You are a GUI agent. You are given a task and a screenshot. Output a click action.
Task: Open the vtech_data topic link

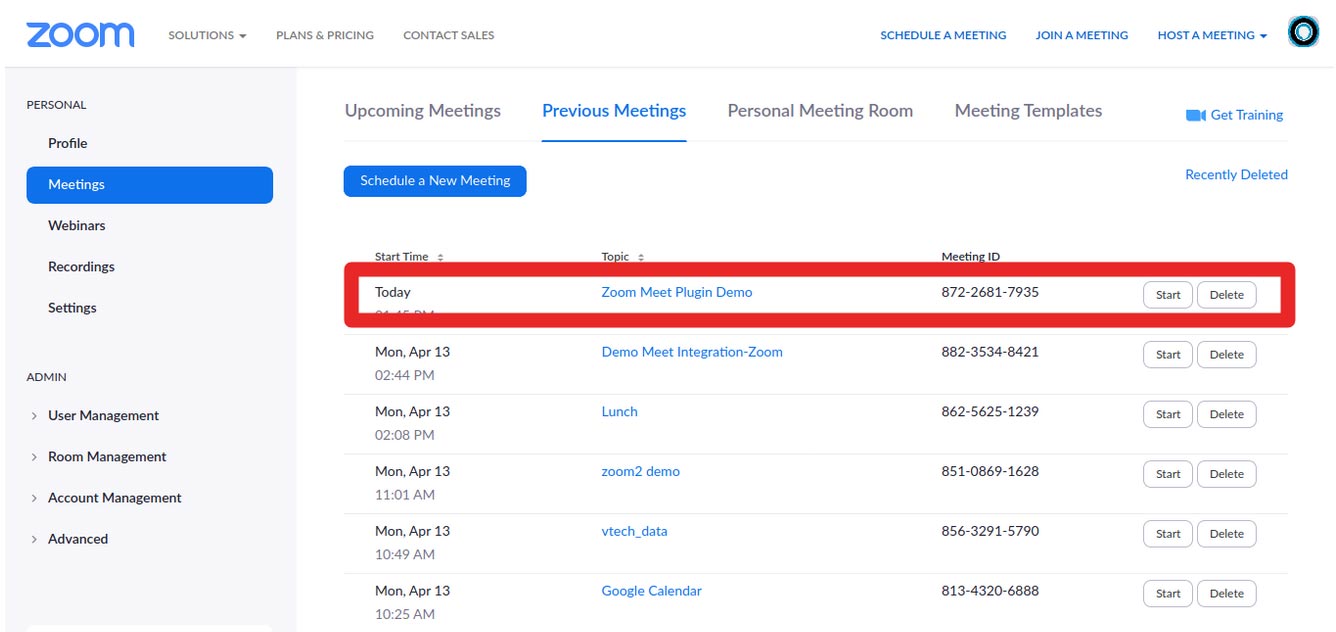point(635,531)
